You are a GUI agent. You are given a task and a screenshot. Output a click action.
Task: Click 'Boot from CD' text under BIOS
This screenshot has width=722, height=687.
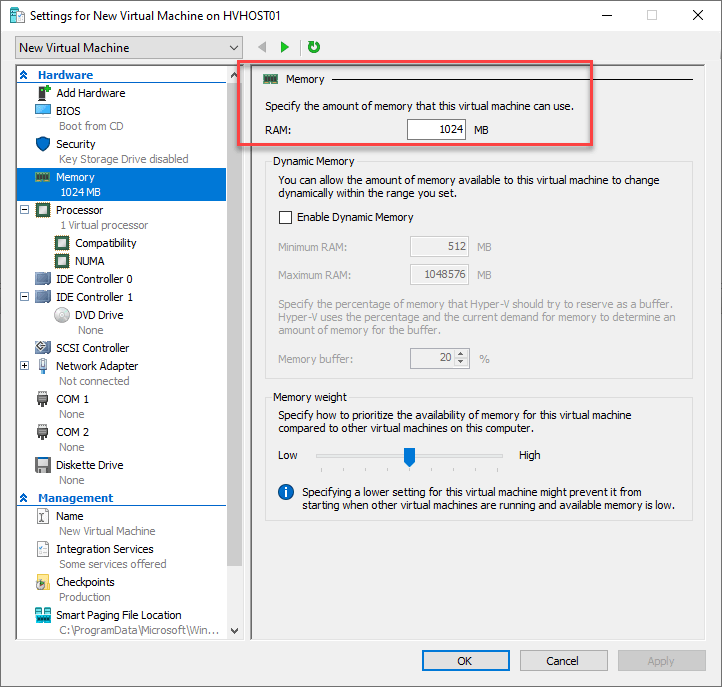coord(91,126)
